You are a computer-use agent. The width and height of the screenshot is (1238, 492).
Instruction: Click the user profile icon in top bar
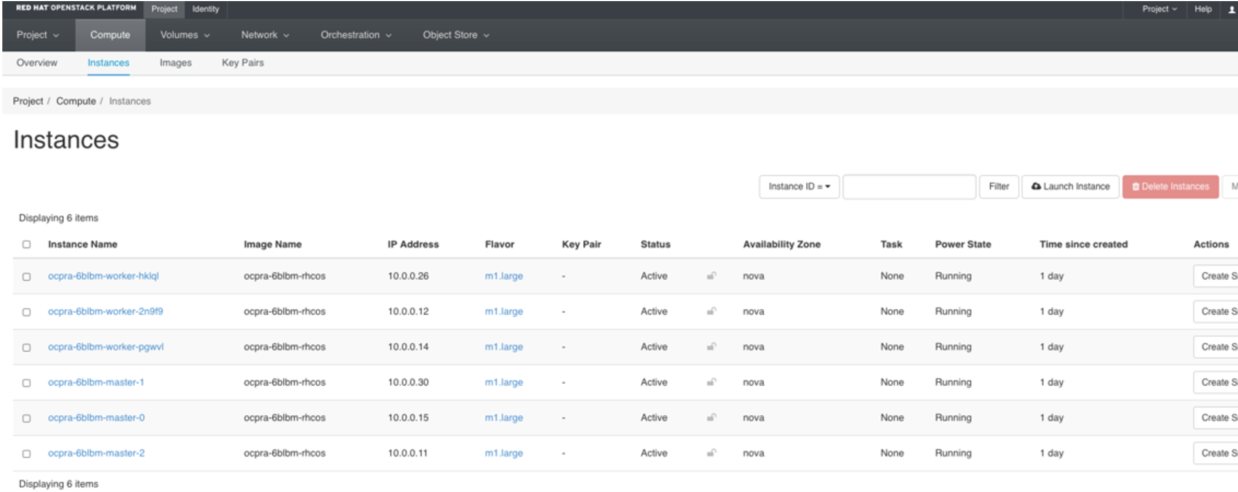coord(1231,9)
